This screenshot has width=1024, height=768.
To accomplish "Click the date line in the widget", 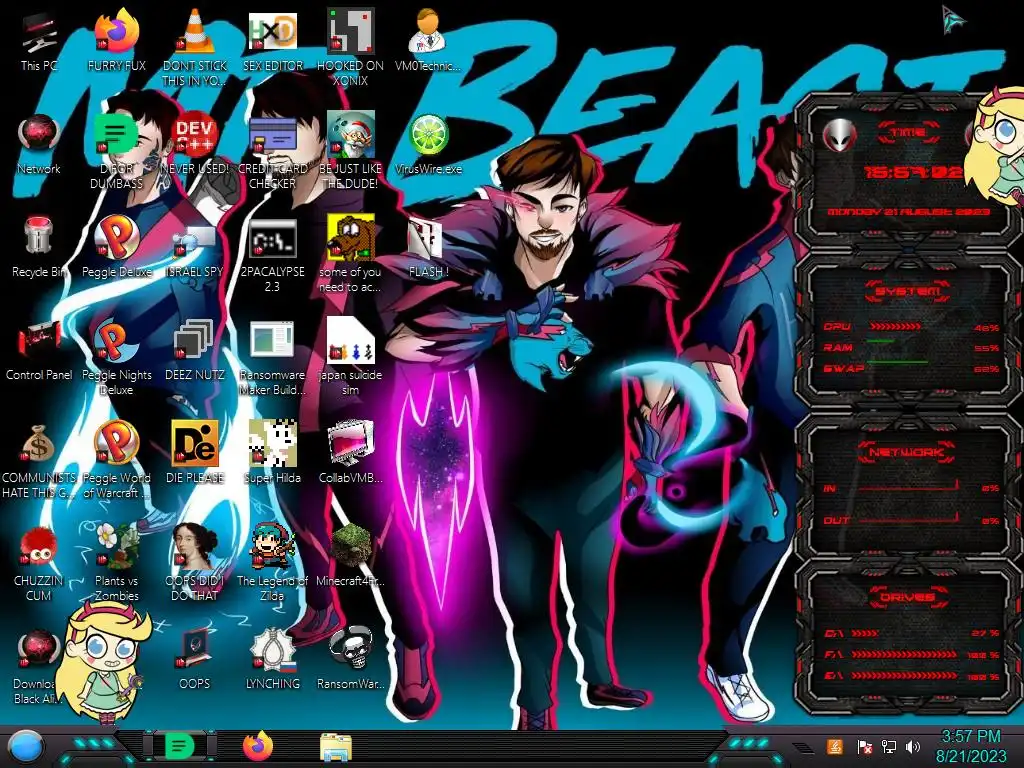I will tap(909, 212).
